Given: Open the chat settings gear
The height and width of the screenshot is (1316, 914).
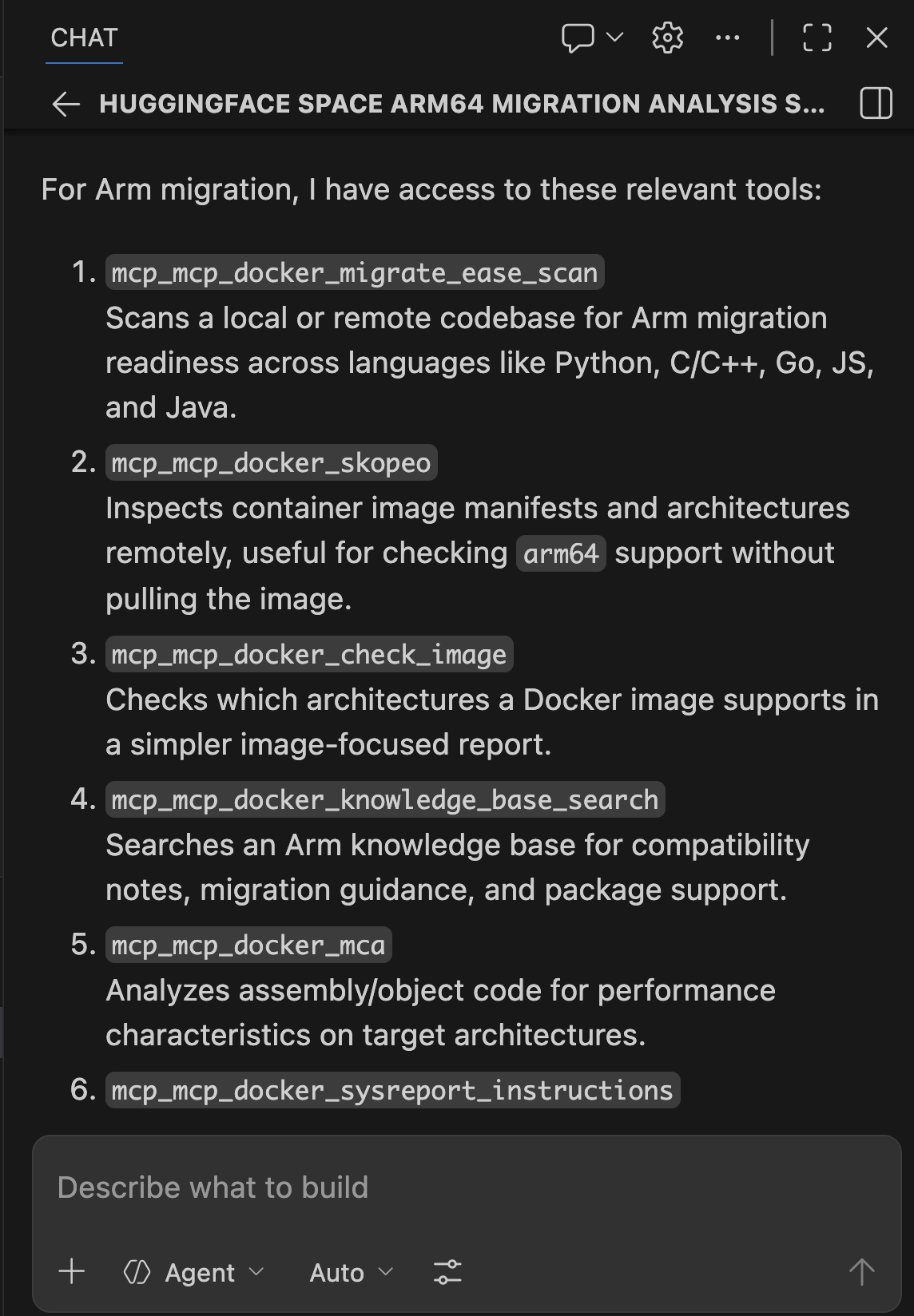Looking at the screenshot, I should (x=667, y=38).
